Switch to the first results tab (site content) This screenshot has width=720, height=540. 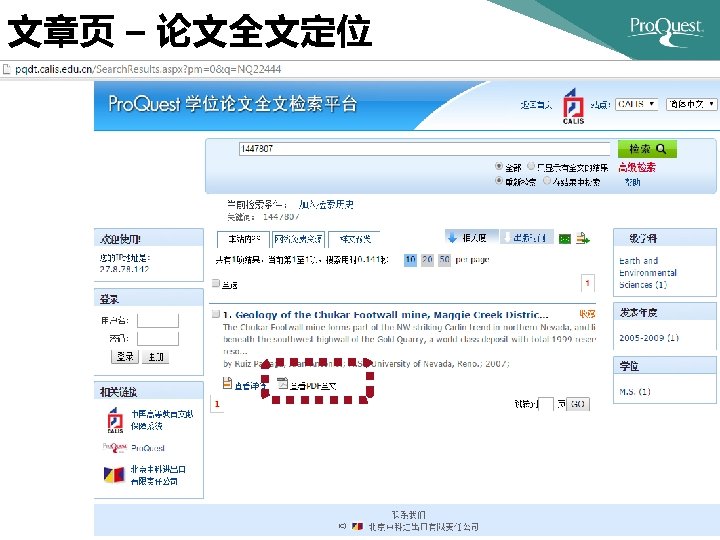(x=243, y=239)
